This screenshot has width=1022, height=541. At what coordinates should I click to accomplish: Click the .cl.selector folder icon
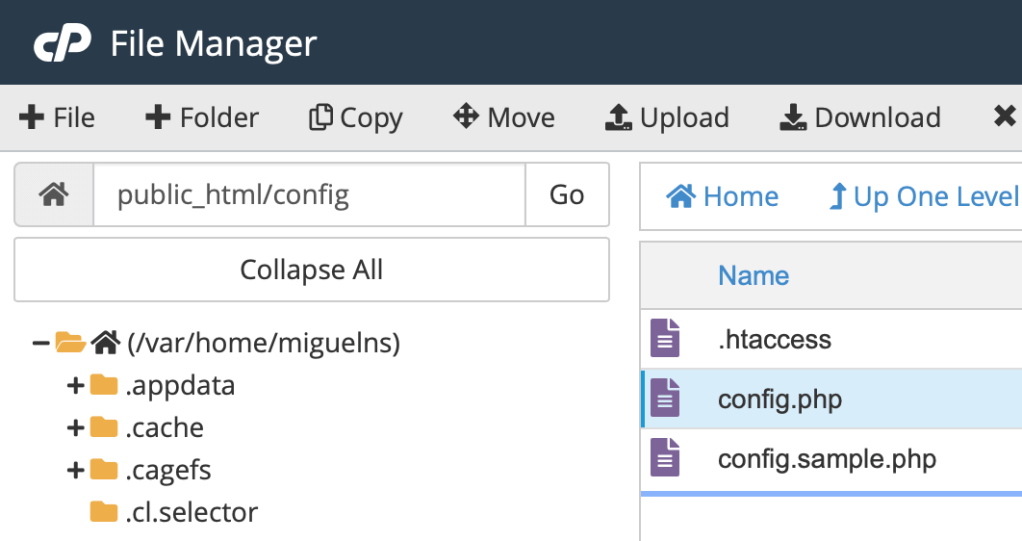(103, 512)
